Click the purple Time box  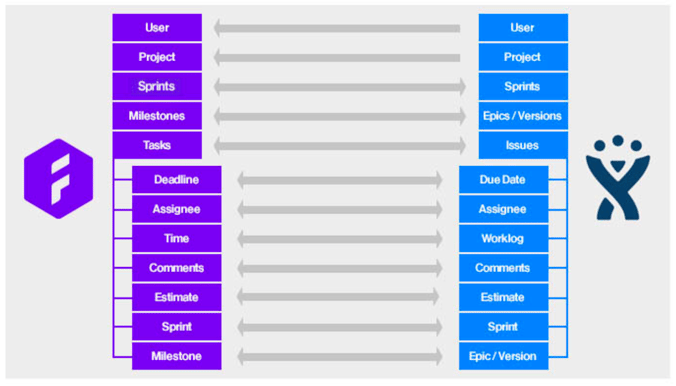click(176, 238)
